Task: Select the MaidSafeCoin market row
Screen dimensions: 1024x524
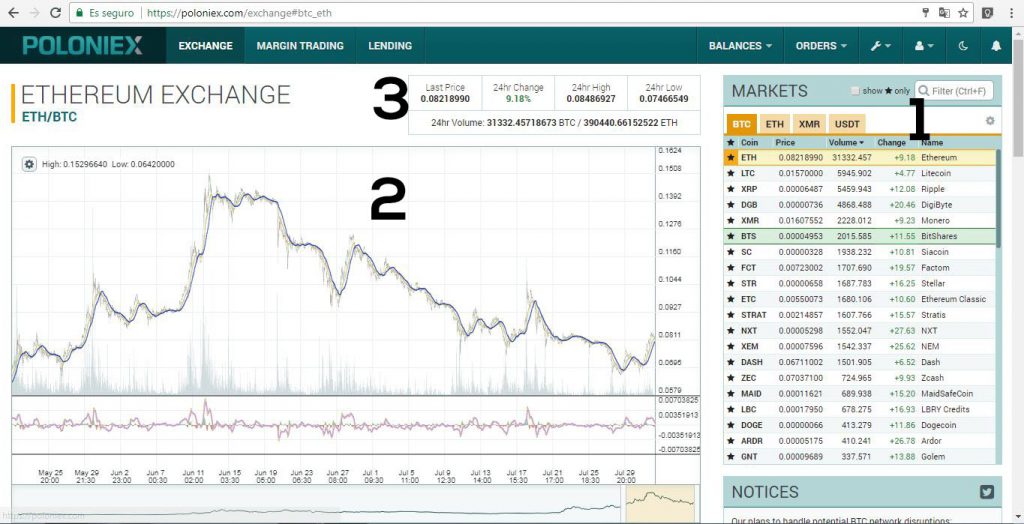Action: pos(861,393)
